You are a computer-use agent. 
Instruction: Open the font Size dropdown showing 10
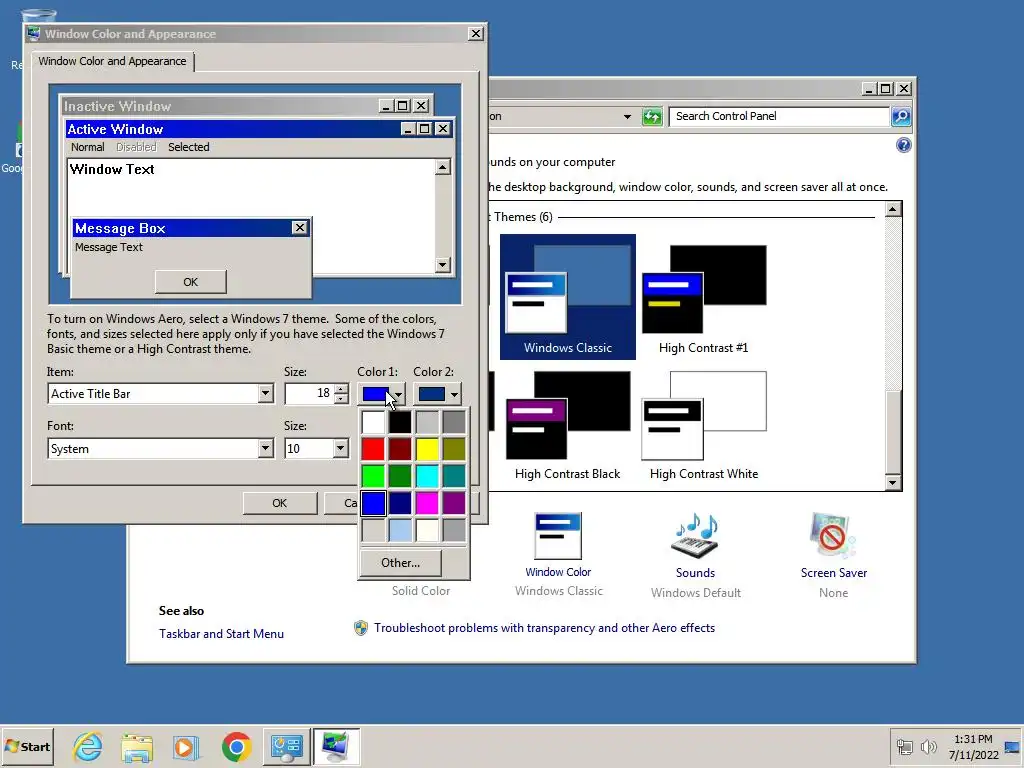pos(340,448)
